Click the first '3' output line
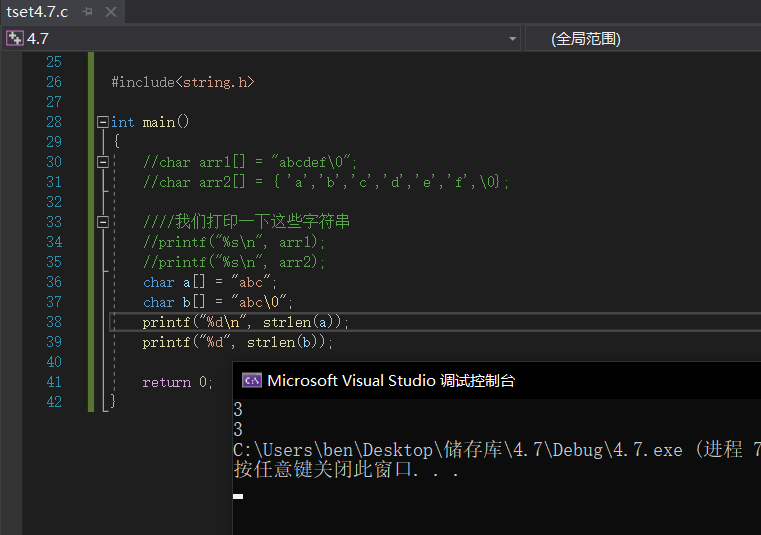This screenshot has height=535, width=761. [238, 409]
